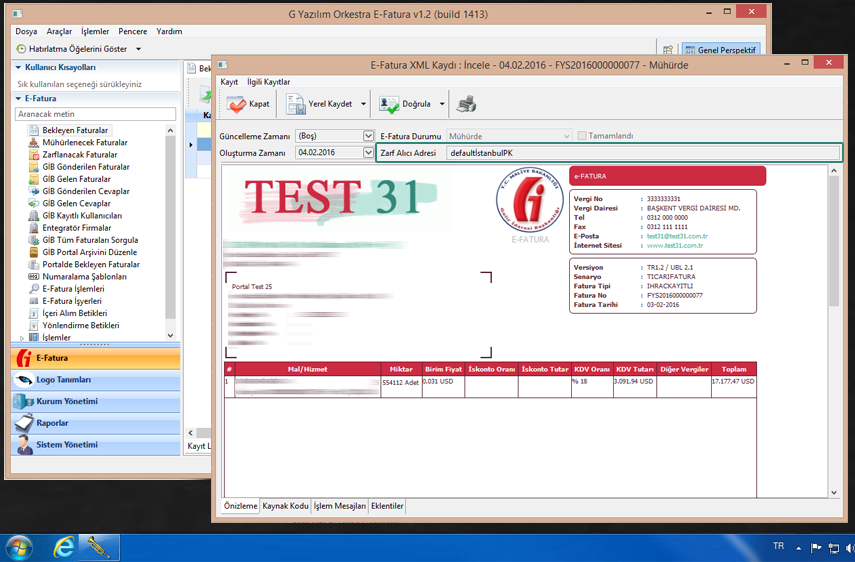The height and width of the screenshot is (562, 855).
Task: Open Oluşturma Zamanı date dropdown
Action: click(x=369, y=153)
